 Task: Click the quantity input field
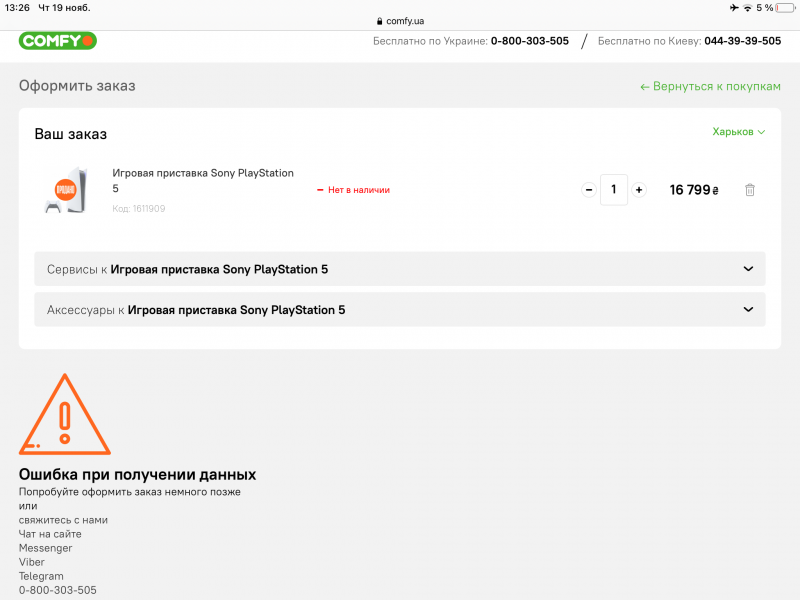(x=614, y=190)
